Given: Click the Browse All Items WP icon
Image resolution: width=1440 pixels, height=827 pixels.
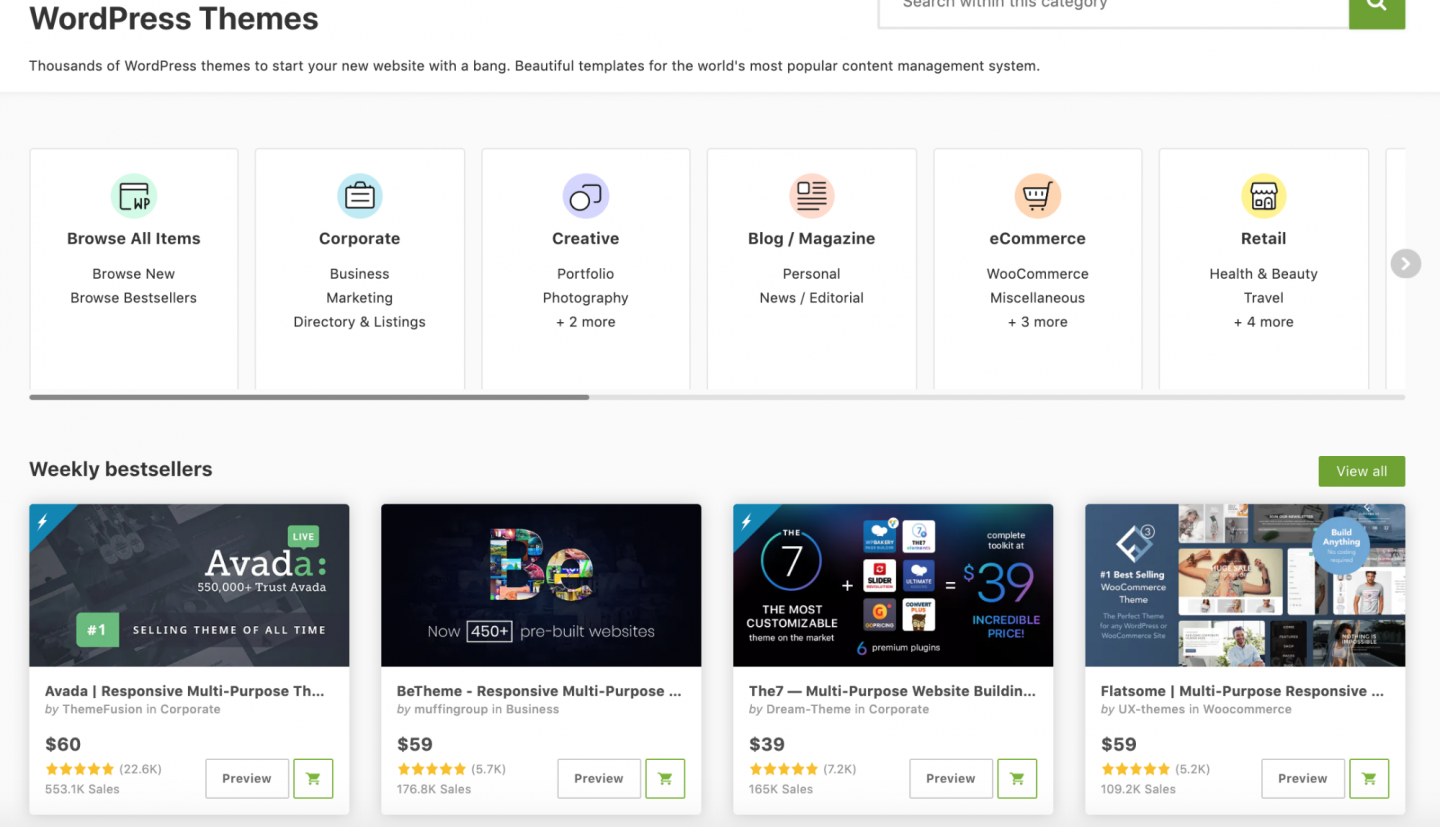Looking at the screenshot, I should [x=134, y=196].
